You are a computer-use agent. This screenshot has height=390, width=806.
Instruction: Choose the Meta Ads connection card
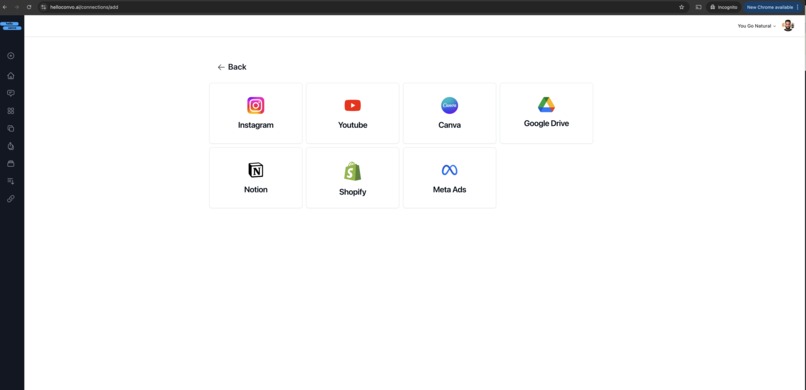[x=449, y=178]
